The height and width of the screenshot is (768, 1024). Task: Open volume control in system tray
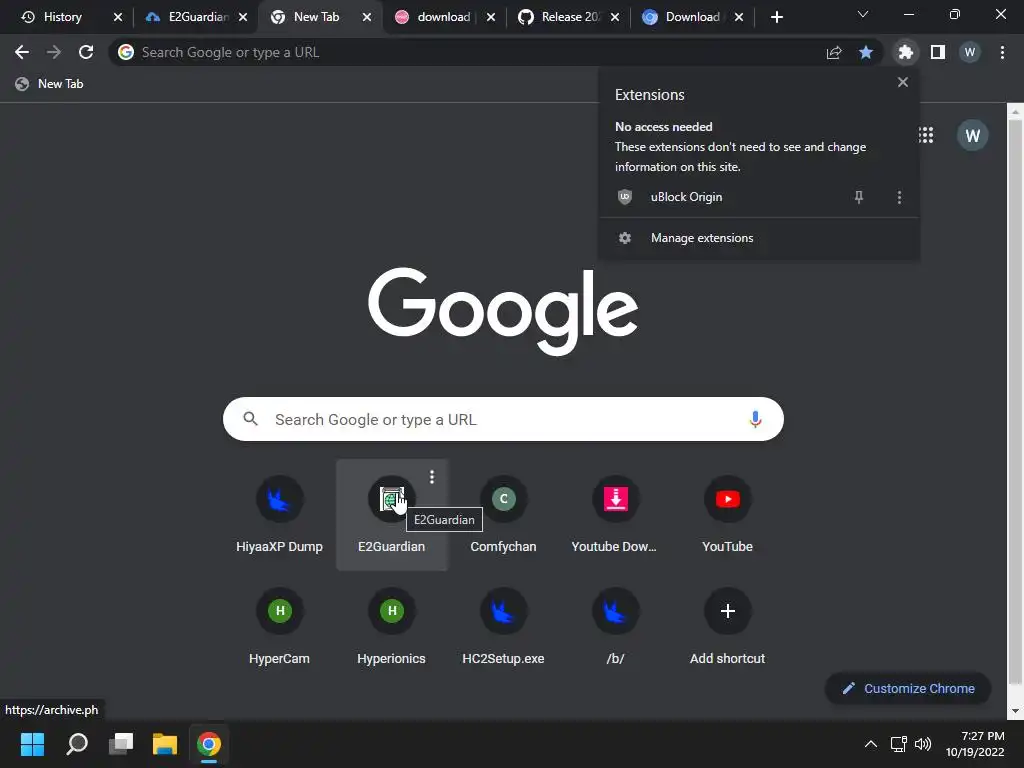pos(923,743)
